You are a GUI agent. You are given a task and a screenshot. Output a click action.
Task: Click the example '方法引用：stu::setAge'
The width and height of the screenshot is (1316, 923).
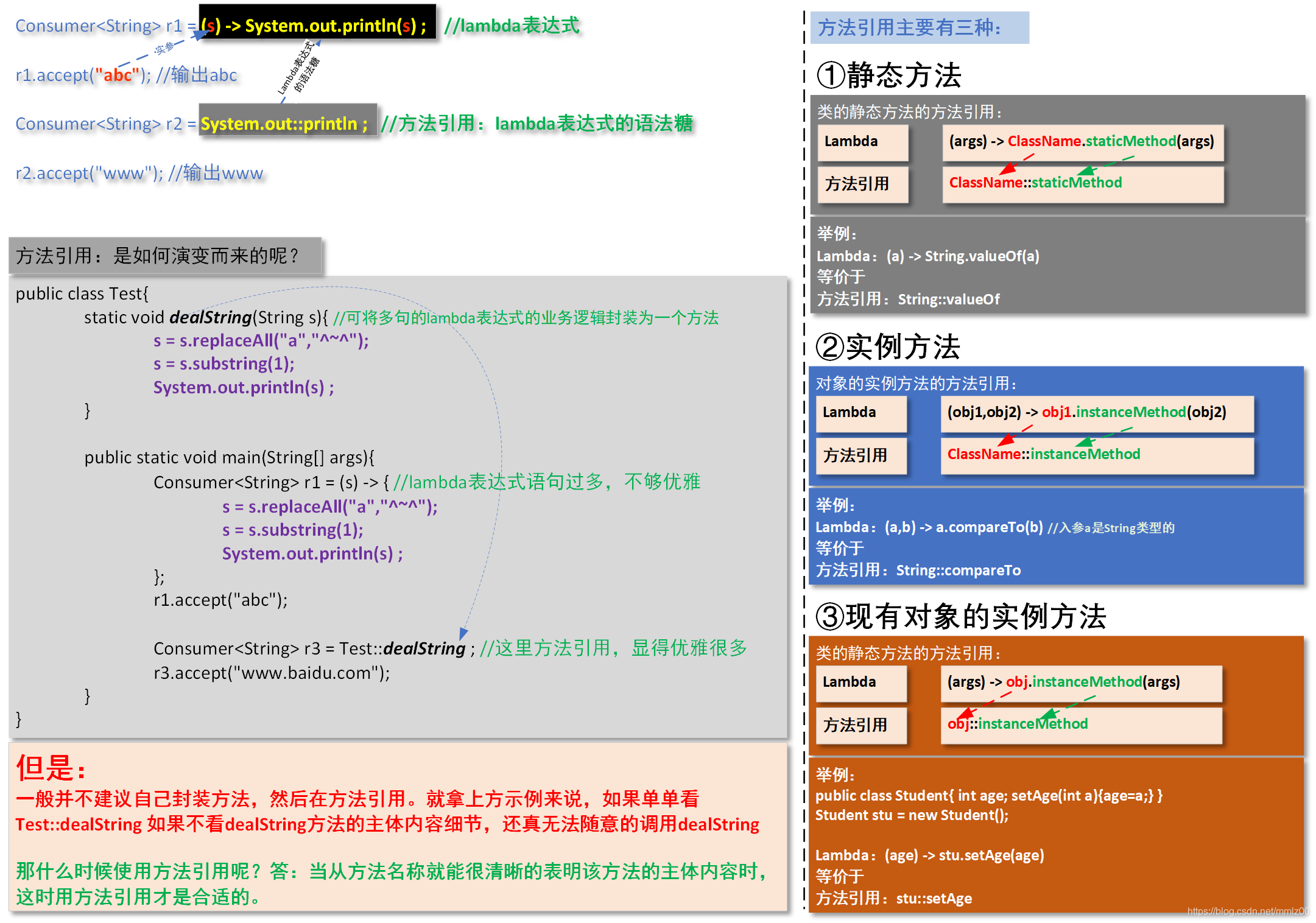coord(894,898)
